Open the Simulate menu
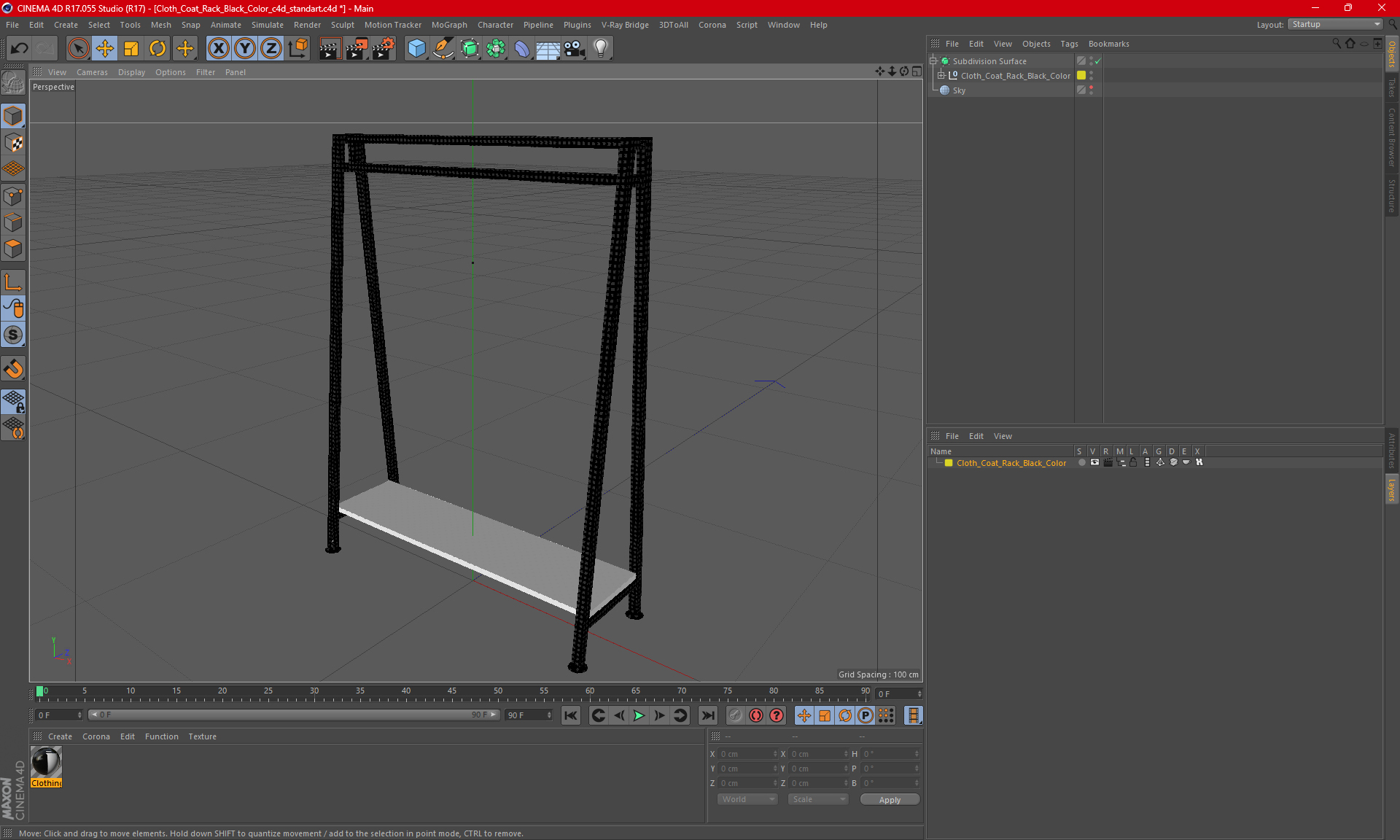1400x840 pixels. tap(267, 25)
